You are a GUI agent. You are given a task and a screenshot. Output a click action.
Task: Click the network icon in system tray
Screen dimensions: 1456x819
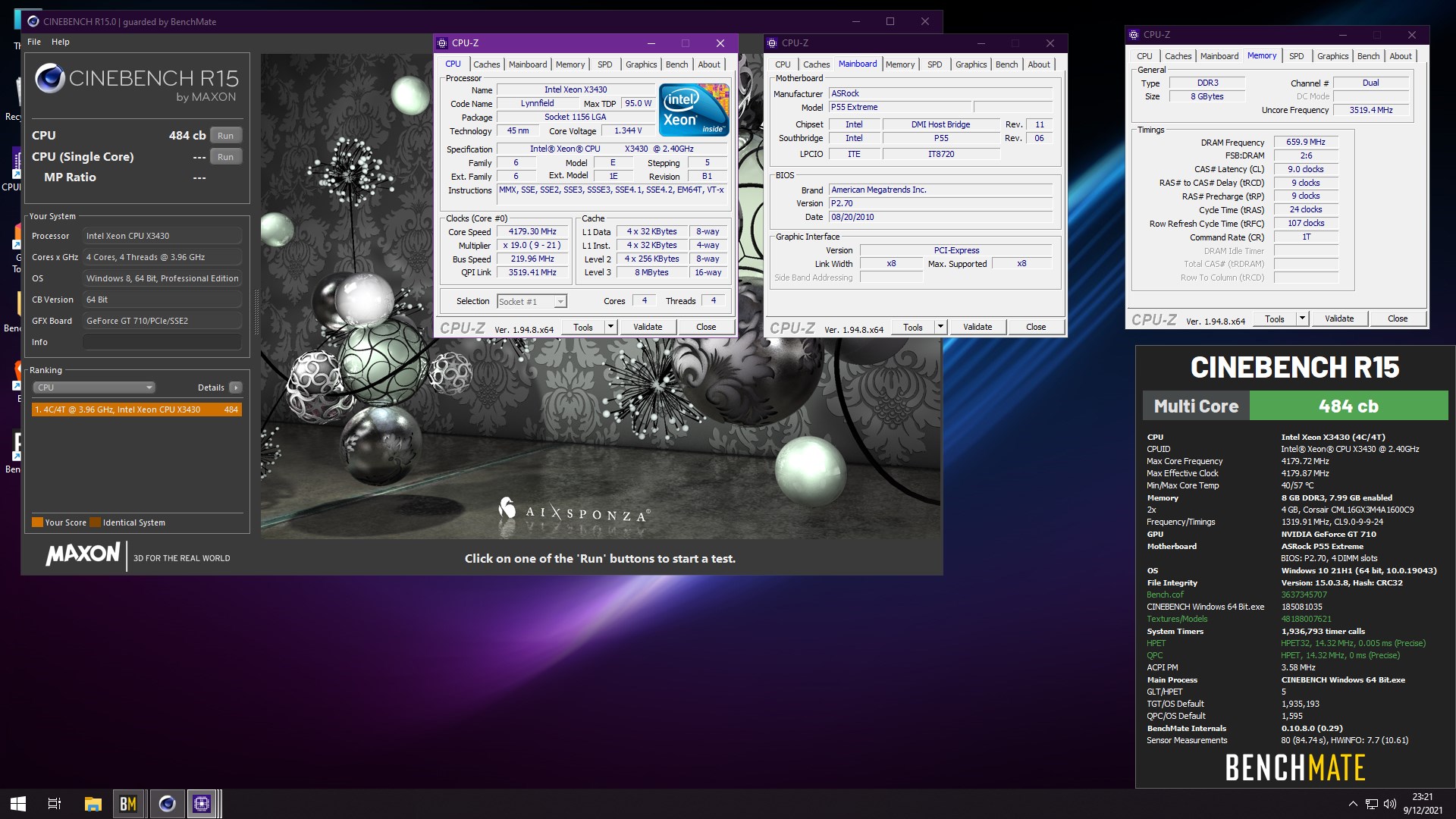coord(1372,804)
